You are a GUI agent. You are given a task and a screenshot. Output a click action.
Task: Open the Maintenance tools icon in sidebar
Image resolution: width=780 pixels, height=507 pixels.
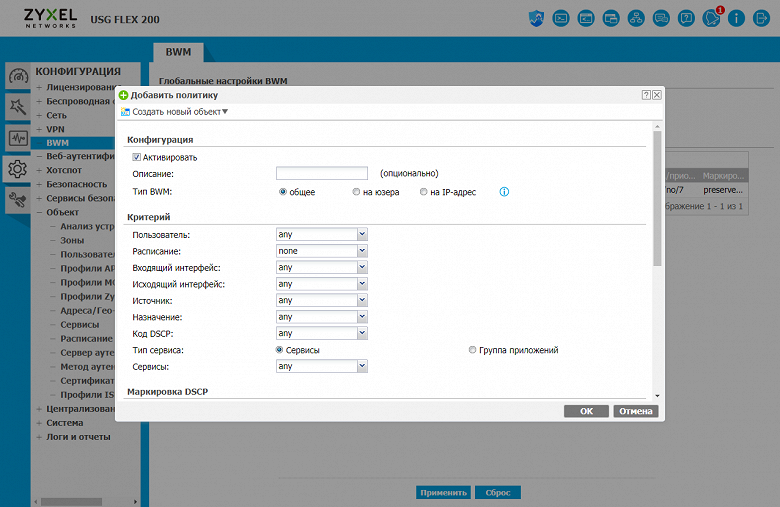[x=17, y=201]
